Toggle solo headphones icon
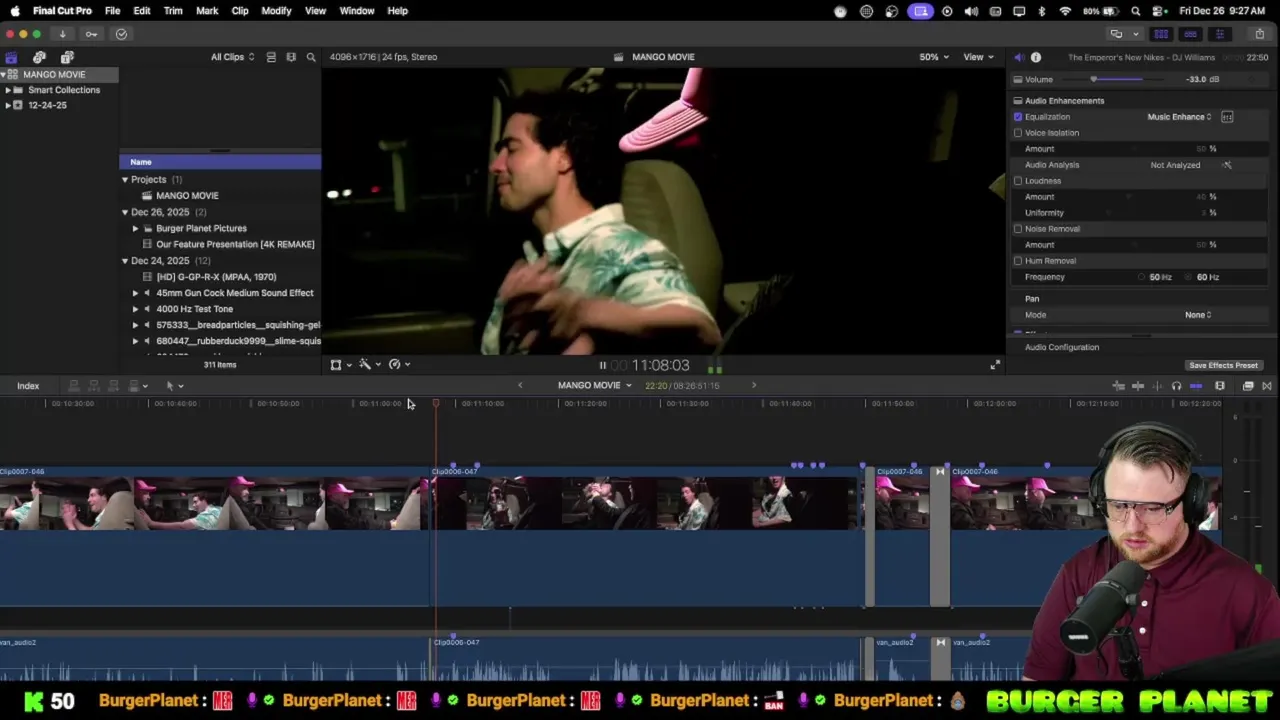 1176,386
